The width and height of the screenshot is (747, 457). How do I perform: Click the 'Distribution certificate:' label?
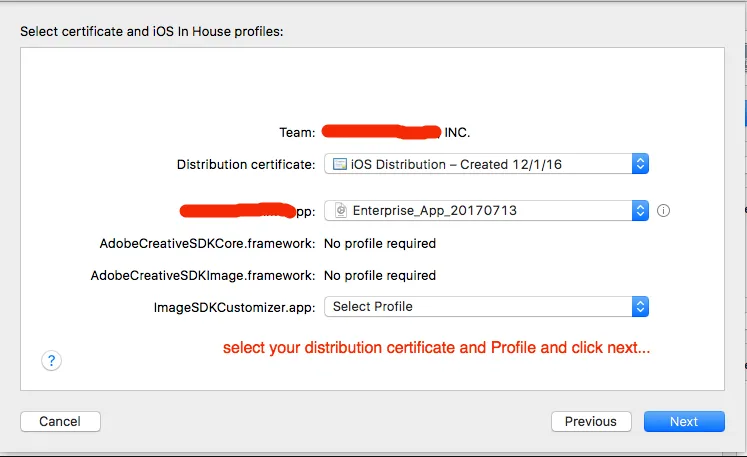[246, 164]
